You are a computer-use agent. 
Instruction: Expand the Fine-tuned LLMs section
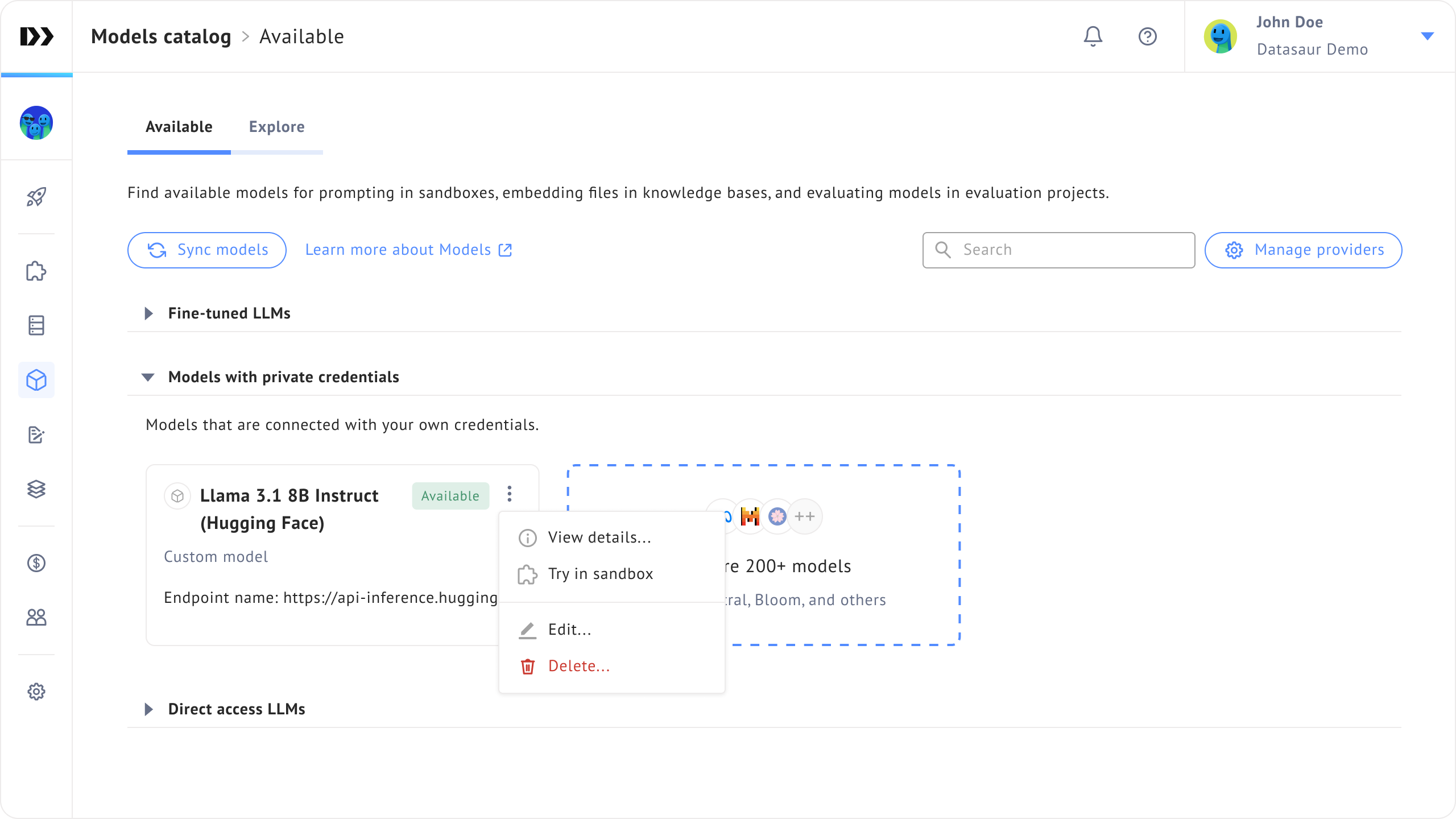coord(149,313)
